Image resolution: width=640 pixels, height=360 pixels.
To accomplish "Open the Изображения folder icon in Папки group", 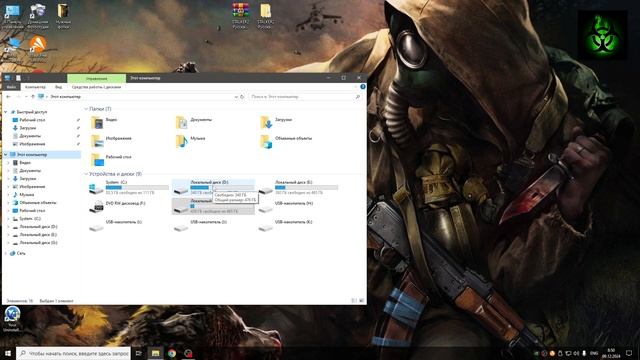I will [97, 141].
